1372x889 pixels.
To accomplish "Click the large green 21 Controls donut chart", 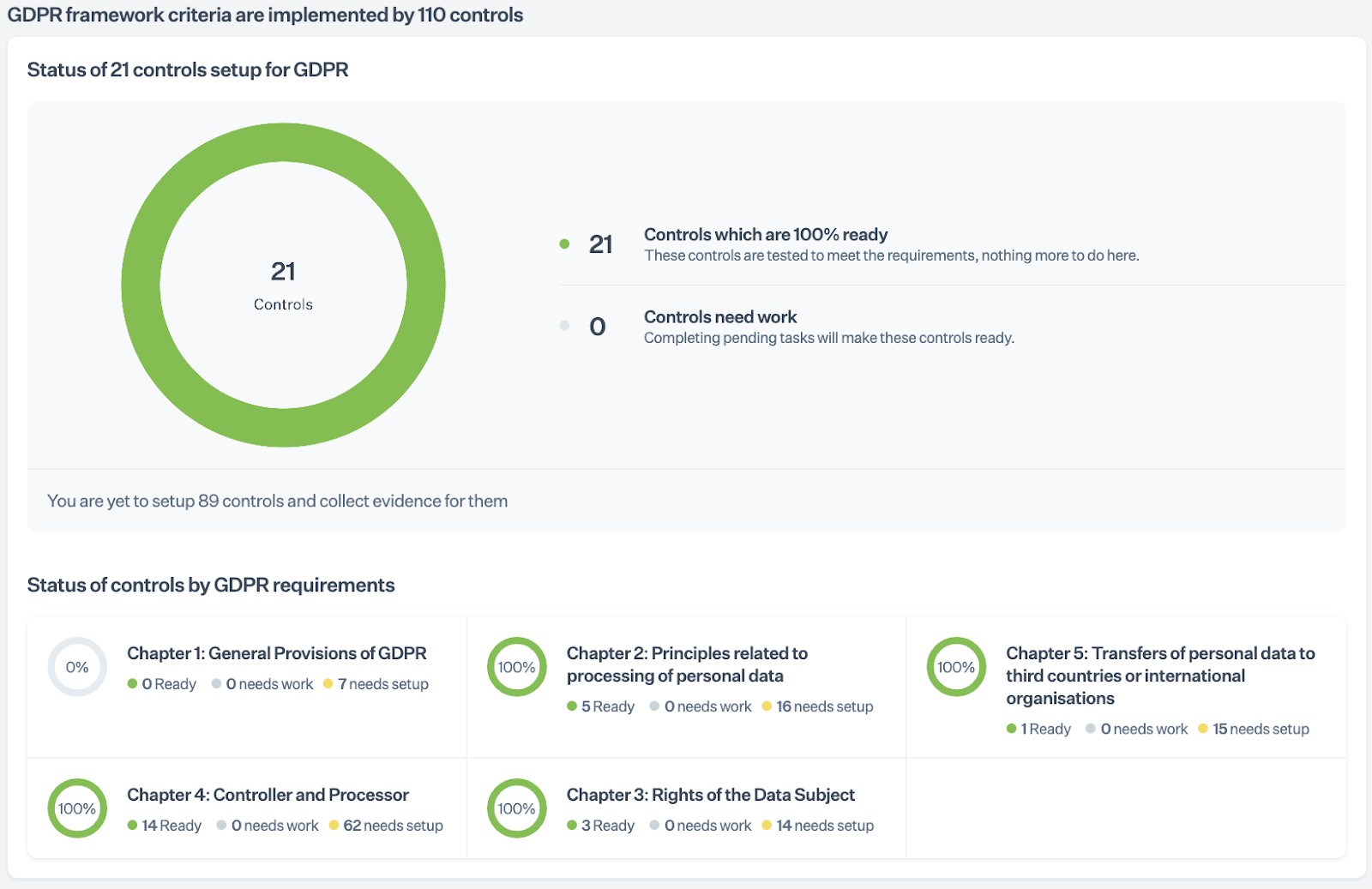I will coord(283,285).
